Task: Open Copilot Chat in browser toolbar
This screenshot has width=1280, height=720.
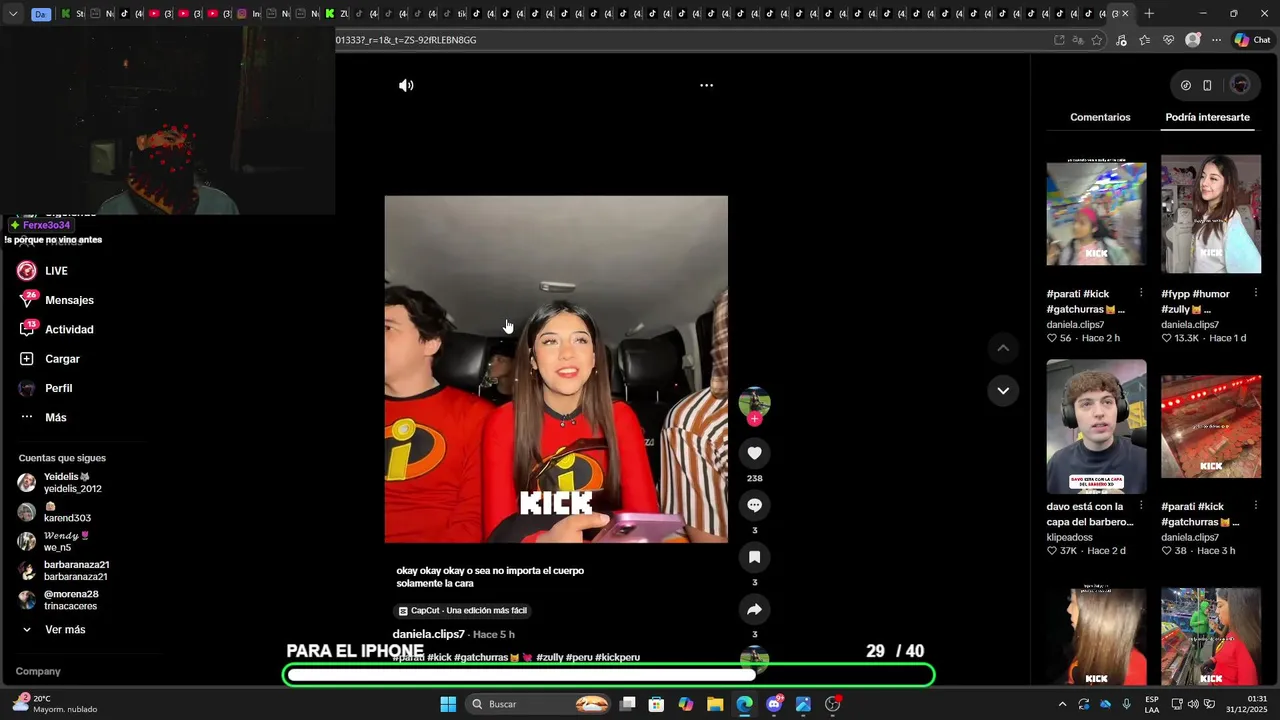Action: tap(1252, 40)
